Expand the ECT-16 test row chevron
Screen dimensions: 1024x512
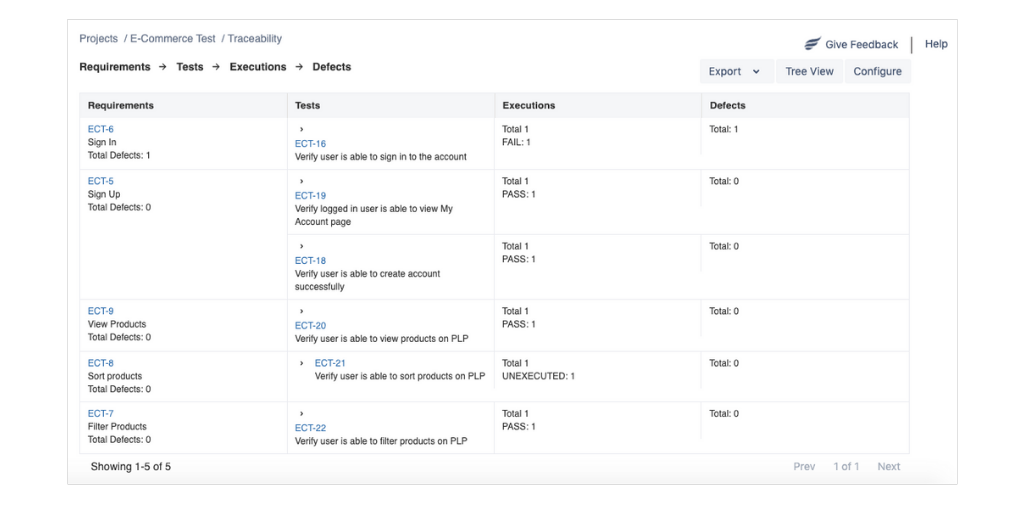(301, 130)
